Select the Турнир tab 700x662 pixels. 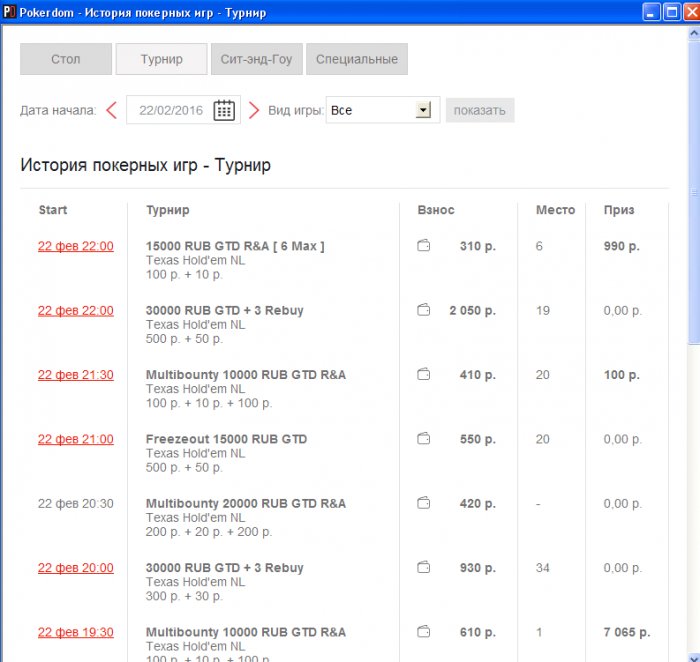coord(162,59)
